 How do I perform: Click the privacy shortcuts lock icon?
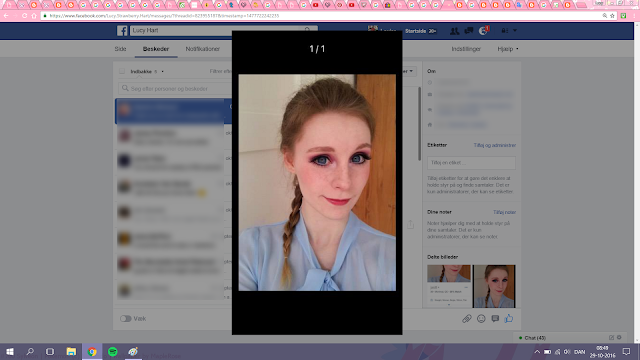tap(504, 31)
